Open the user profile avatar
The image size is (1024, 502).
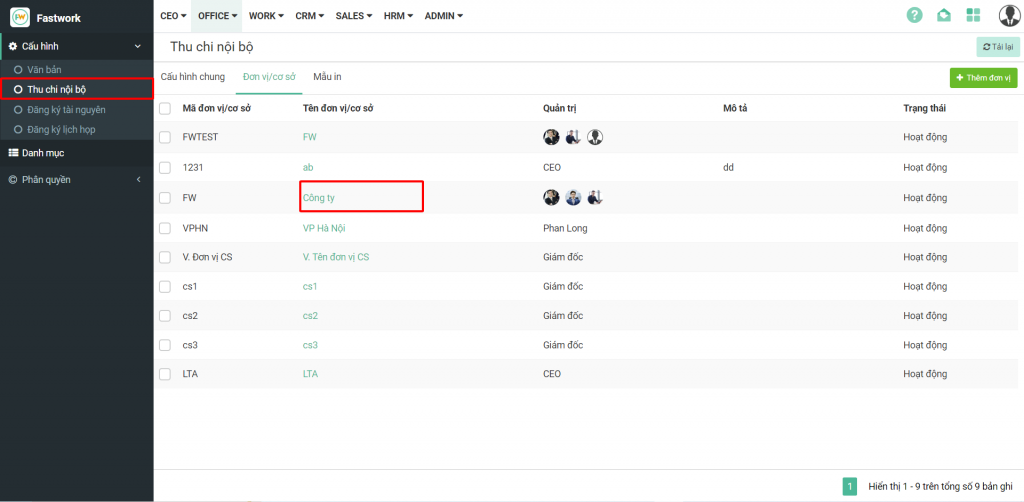tap(1009, 15)
